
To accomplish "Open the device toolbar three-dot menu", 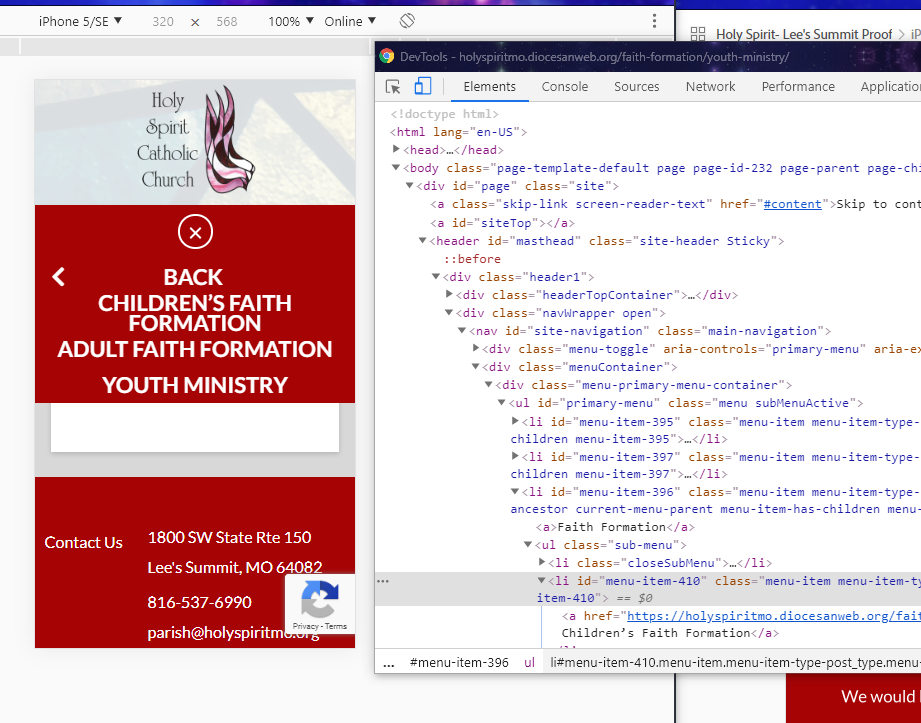I will (x=654, y=21).
